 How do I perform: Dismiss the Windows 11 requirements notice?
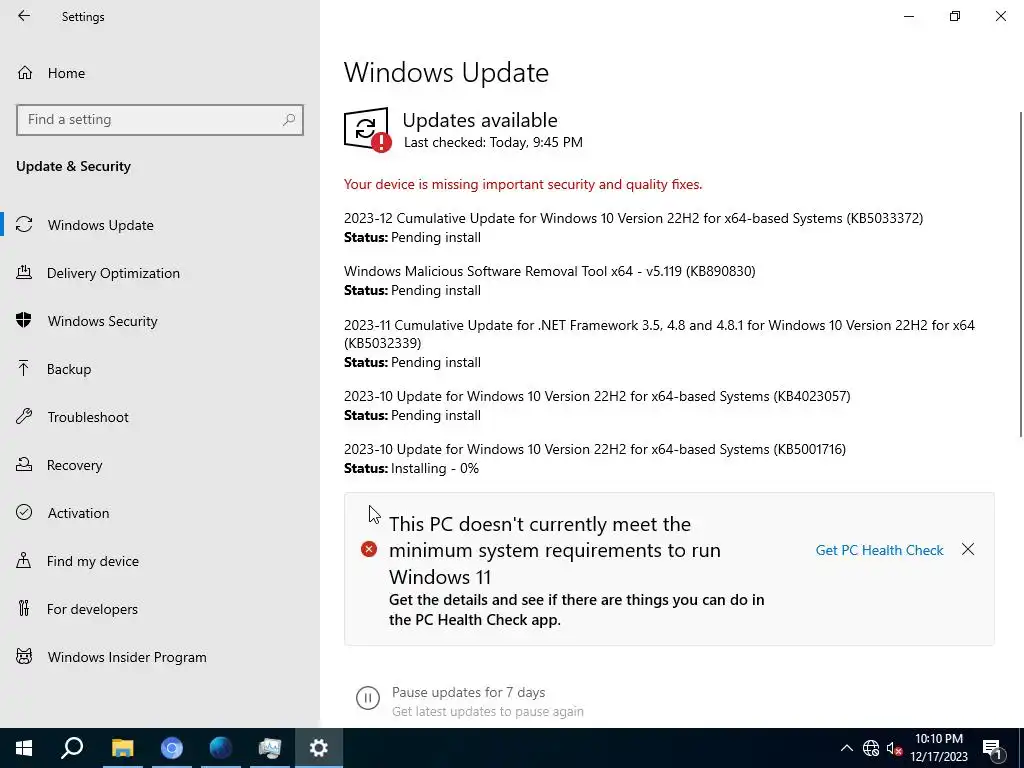pos(968,549)
